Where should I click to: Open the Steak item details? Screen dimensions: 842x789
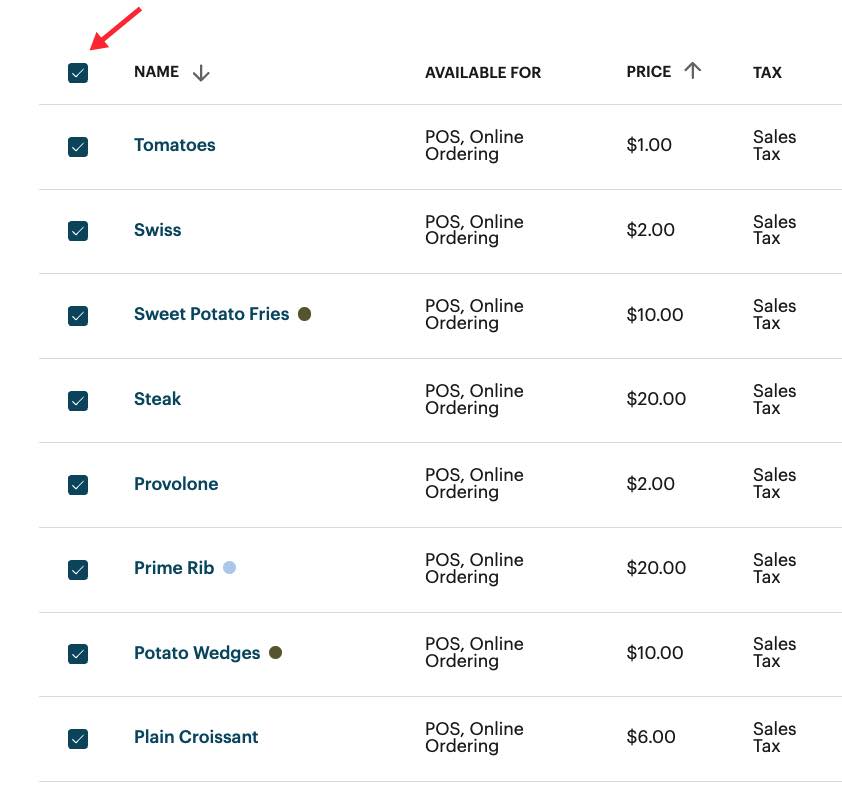(x=157, y=399)
